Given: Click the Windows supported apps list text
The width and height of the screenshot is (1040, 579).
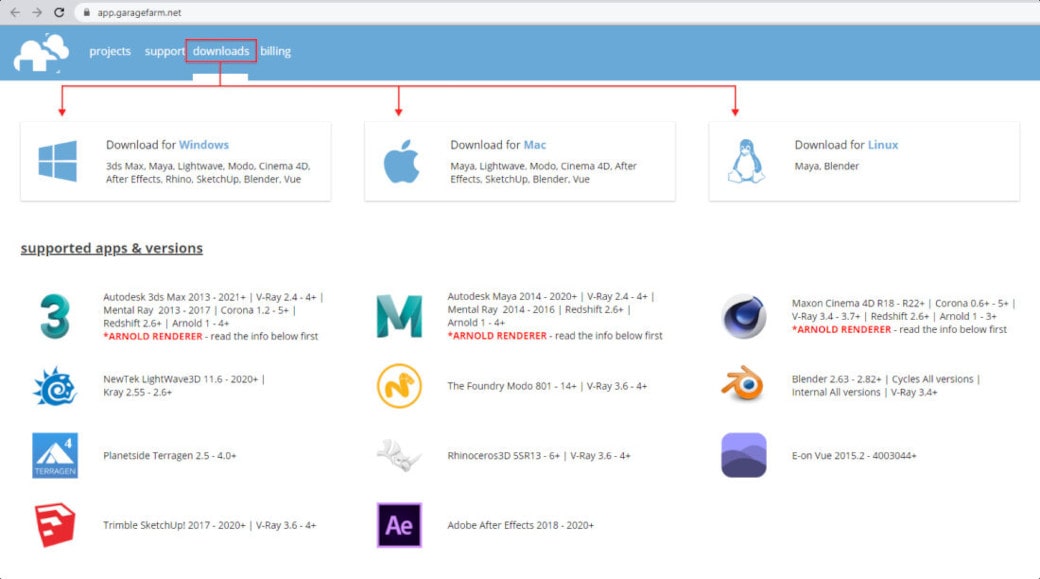Looking at the screenshot, I should (x=208, y=172).
